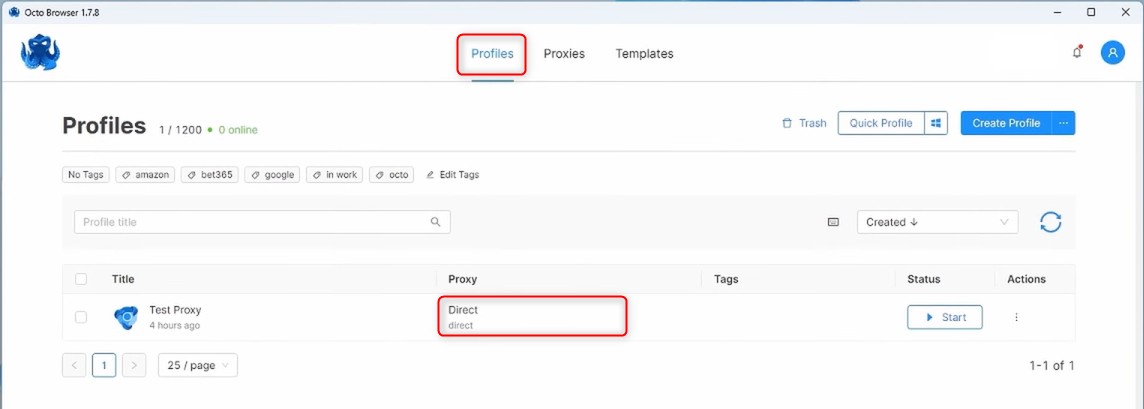This screenshot has height=409, width=1144.
Task: Start the Test Proxy profile
Action: pos(945,317)
